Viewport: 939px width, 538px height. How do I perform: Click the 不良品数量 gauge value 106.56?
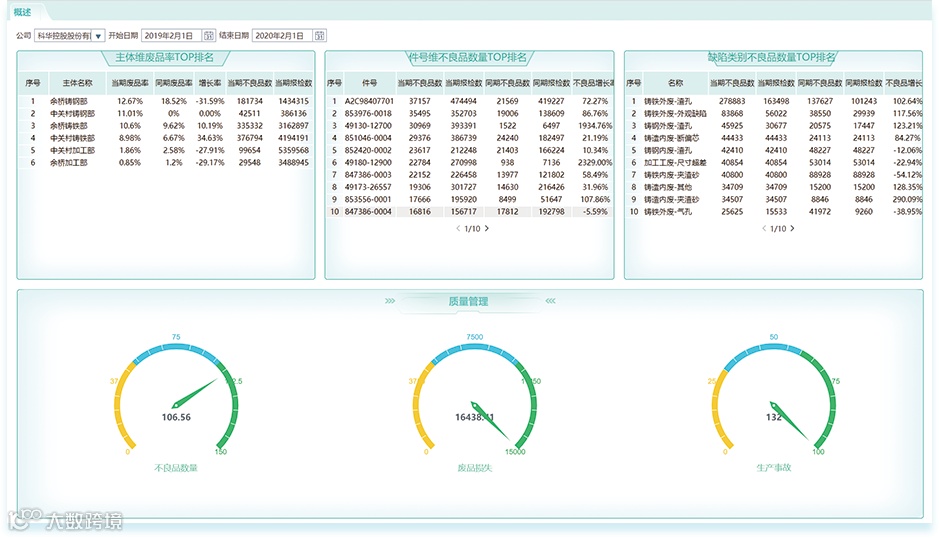tap(176, 417)
